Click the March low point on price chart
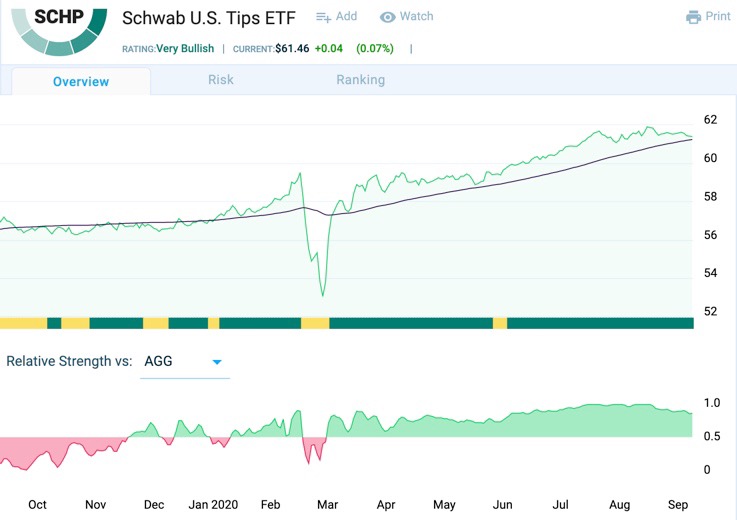737x520 pixels. (322, 296)
